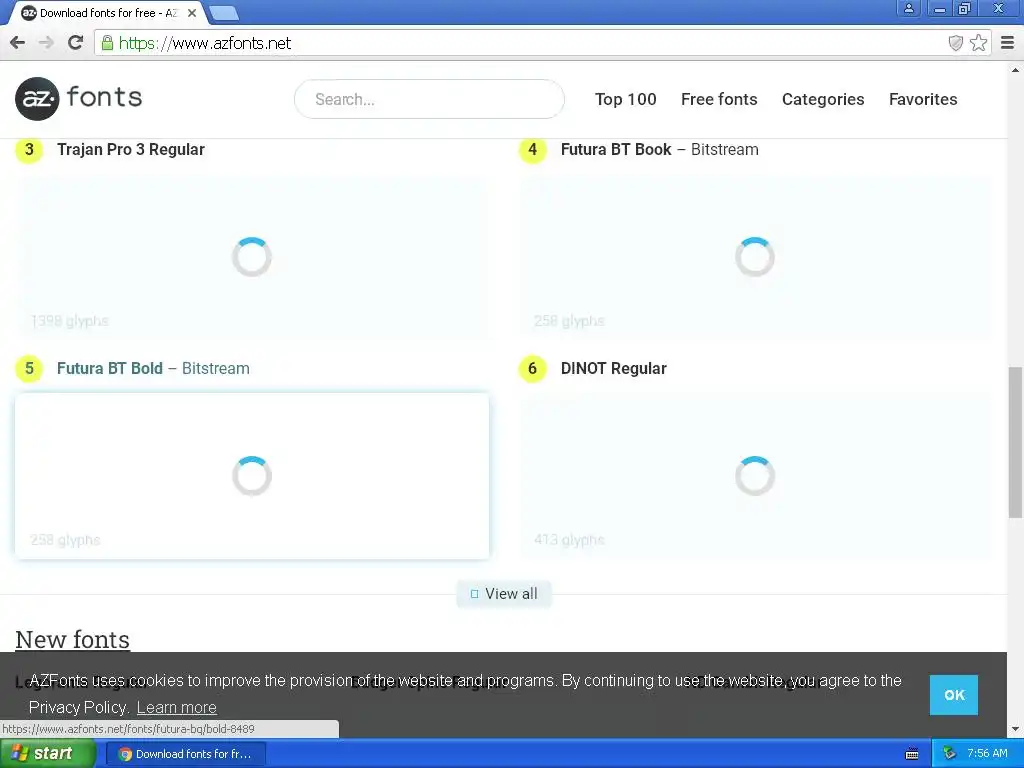This screenshot has width=1024, height=768.
Task: Close the Download fonts browser tab
Action: [x=191, y=13]
